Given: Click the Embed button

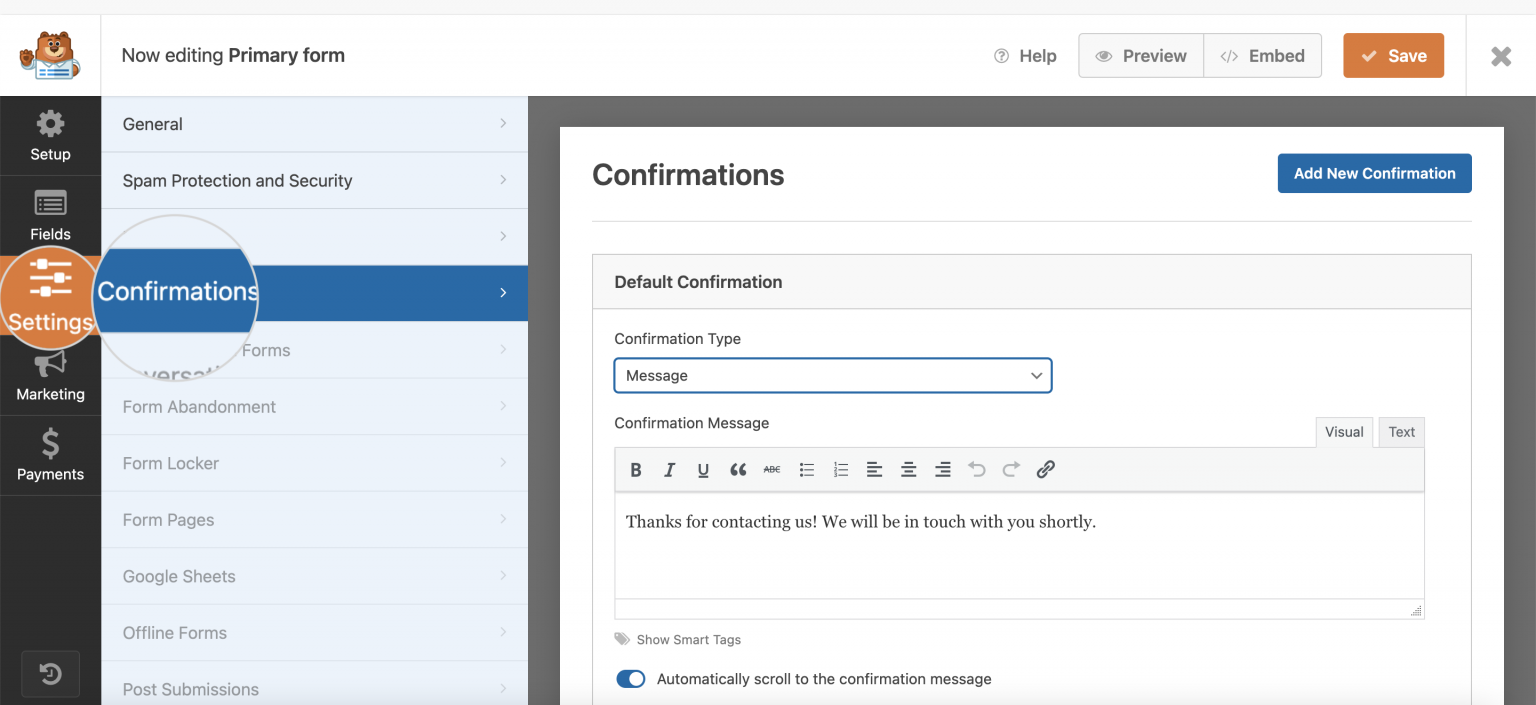Looking at the screenshot, I should tap(1263, 56).
